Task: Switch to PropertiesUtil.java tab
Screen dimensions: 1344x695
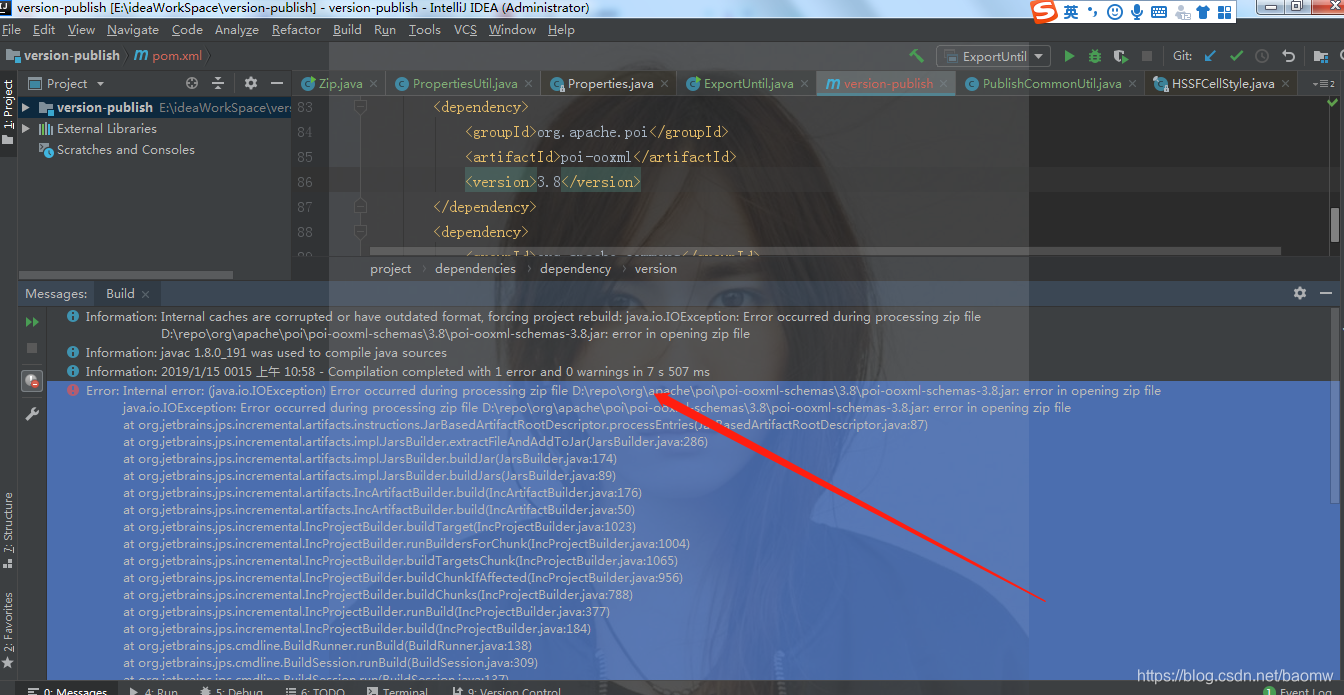Action: [464, 83]
